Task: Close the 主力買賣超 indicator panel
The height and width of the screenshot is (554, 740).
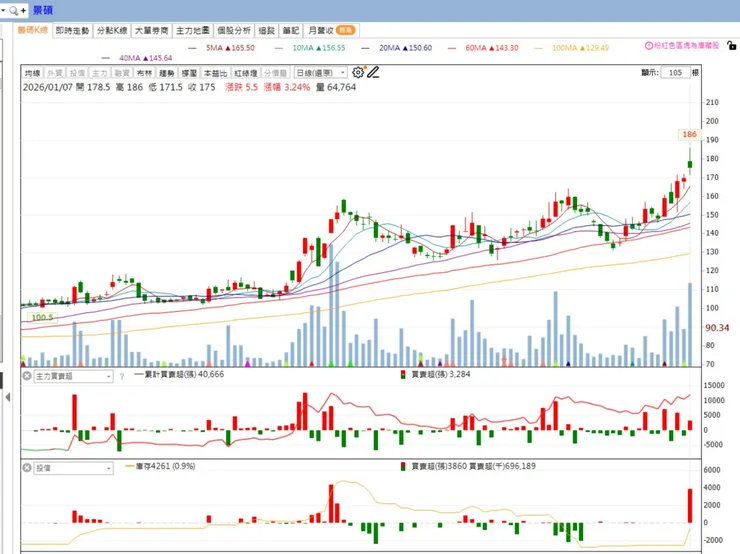Action: click(27, 376)
